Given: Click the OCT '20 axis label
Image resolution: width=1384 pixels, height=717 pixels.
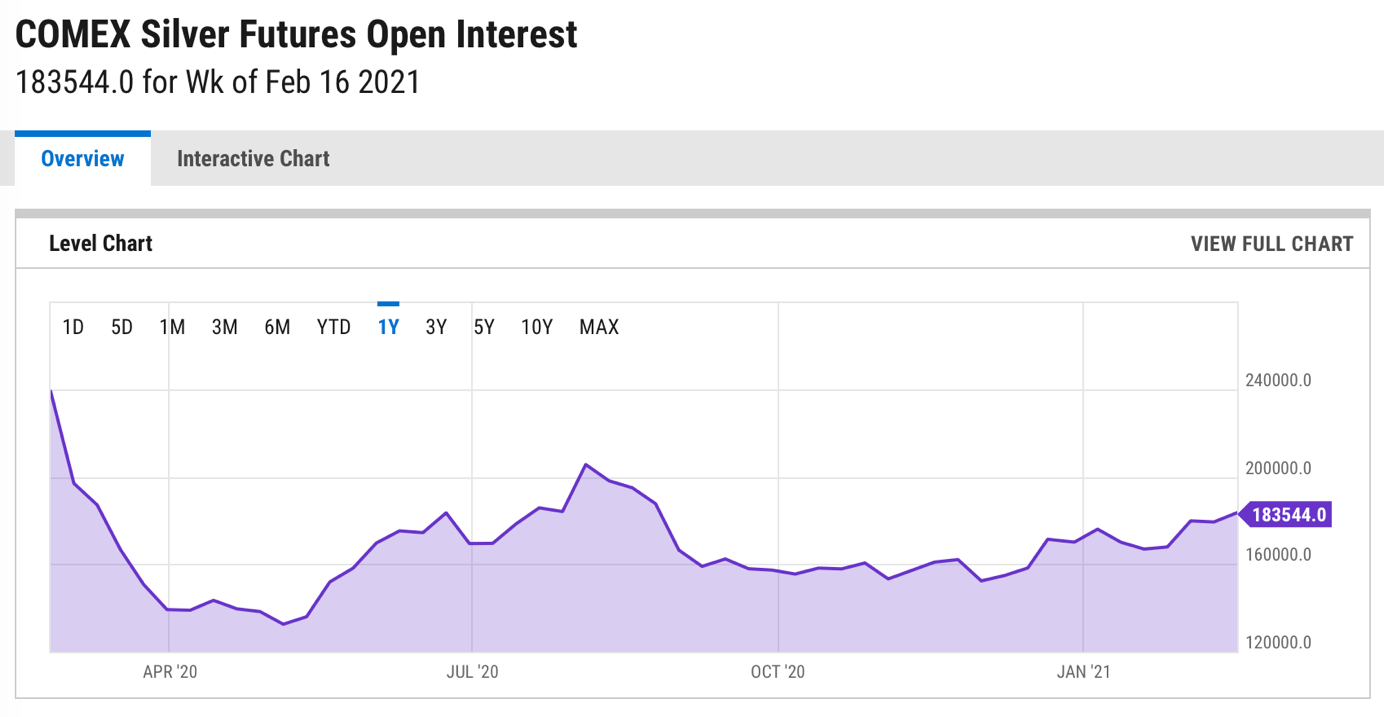Looking at the screenshot, I should pos(778,672).
